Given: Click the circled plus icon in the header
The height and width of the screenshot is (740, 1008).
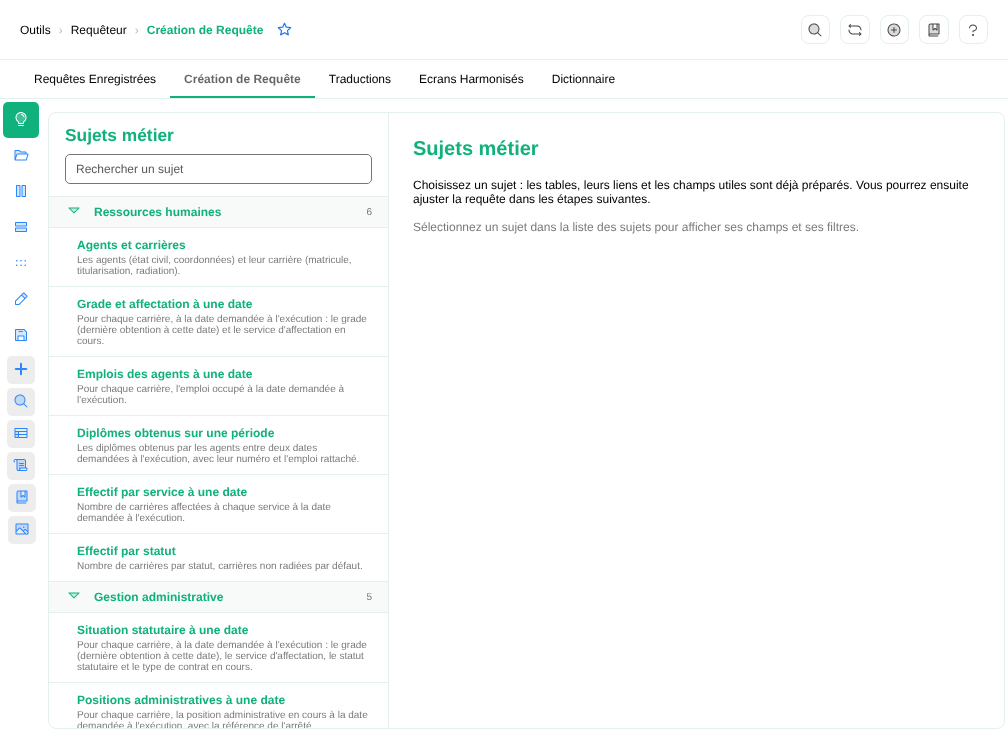Looking at the screenshot, I should (x=894, y=30).
